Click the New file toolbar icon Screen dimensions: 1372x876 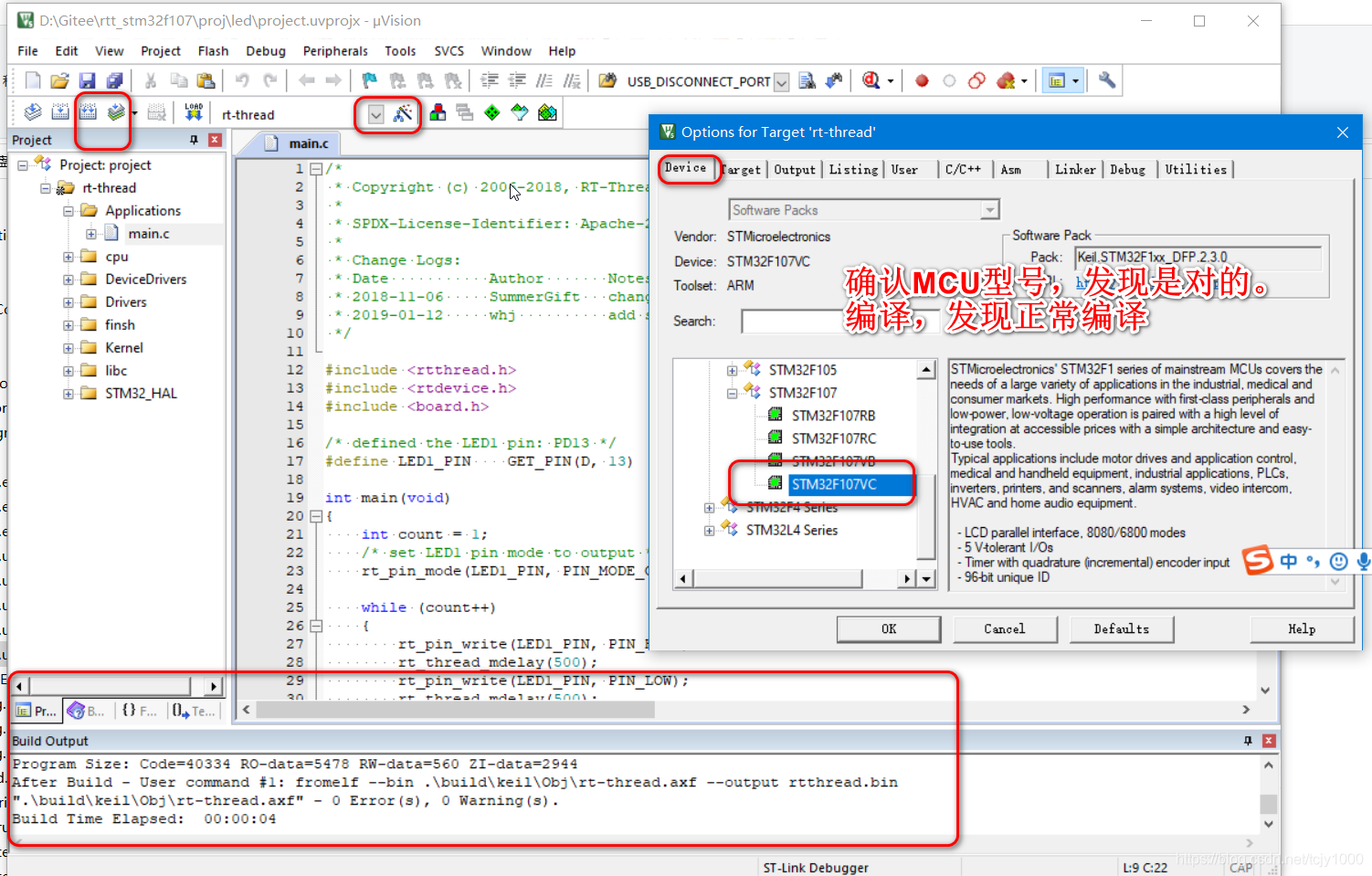click(x=33, y=80)
